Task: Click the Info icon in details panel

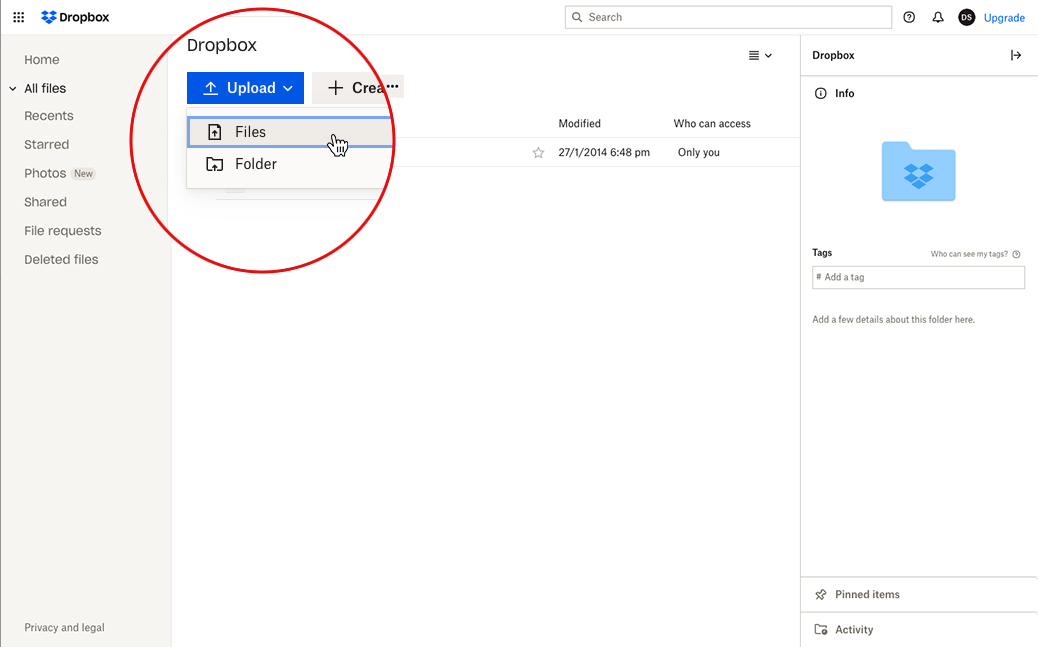Action: [x=821, y=93]
